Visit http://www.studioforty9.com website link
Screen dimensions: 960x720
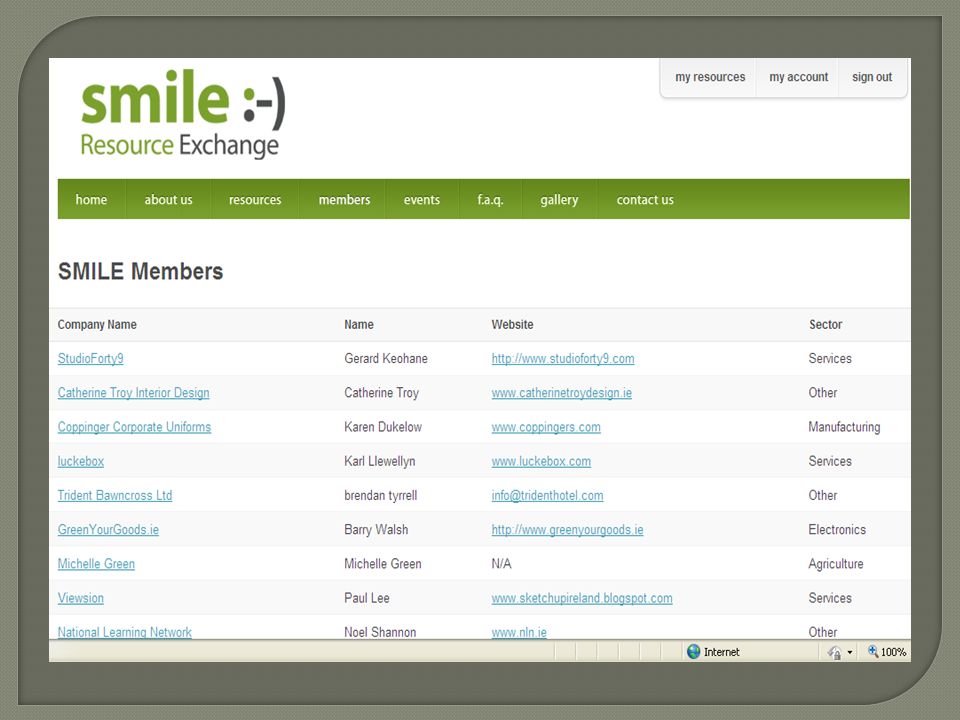[563, 359]
